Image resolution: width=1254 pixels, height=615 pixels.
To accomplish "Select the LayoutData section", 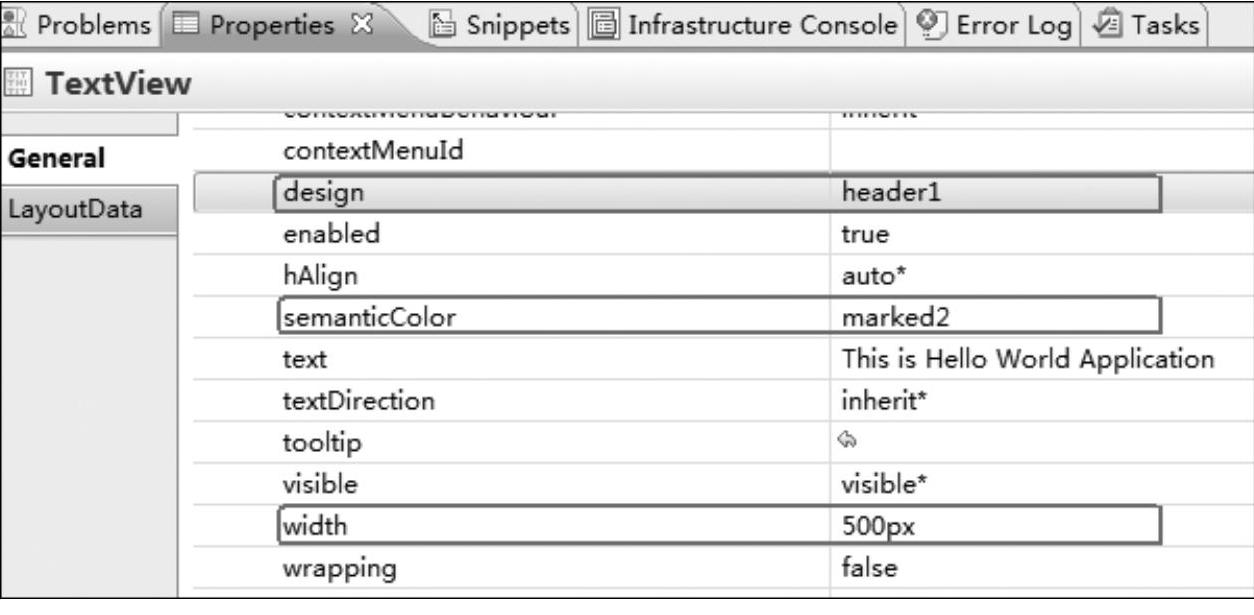I will (74, 210).
